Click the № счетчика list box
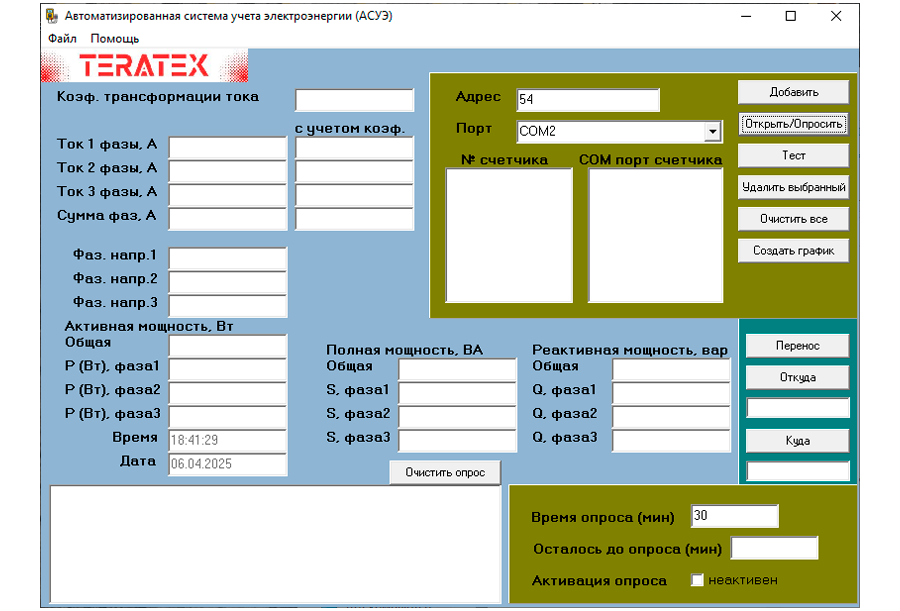Screen dimensions: 900x611 tap(509, 235)
